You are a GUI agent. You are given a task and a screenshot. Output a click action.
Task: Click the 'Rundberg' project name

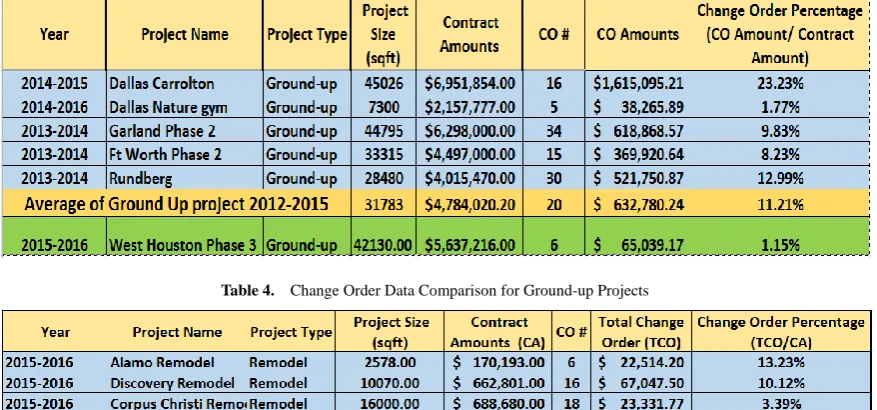[140, 178]
